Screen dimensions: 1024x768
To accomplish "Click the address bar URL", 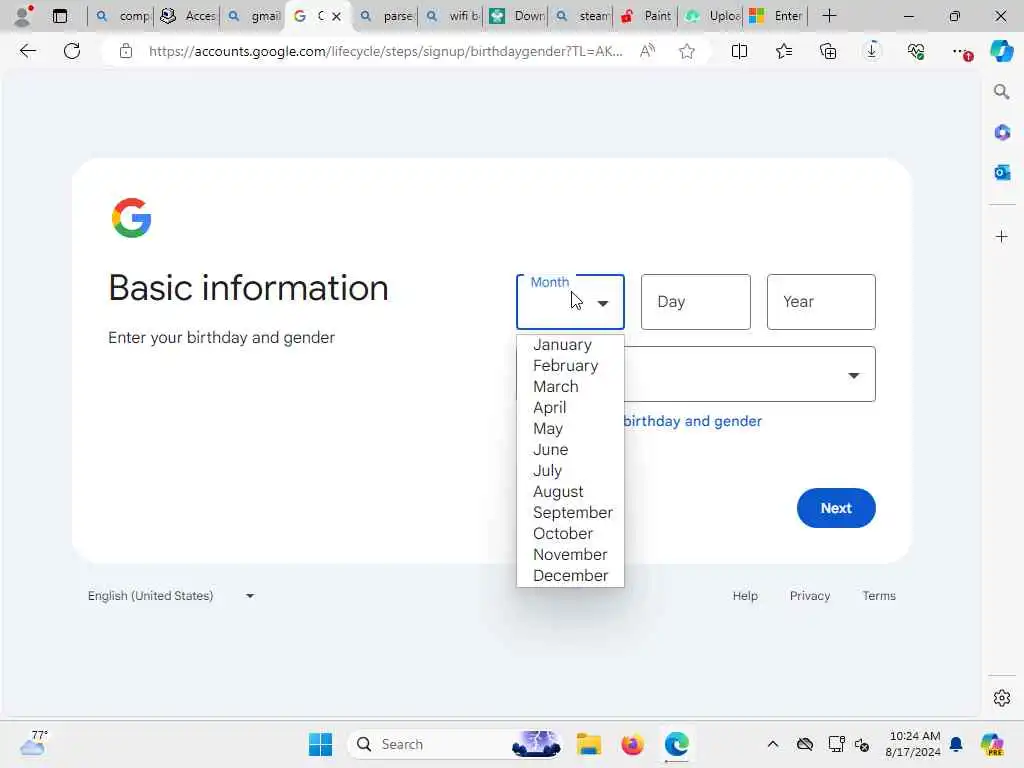I will click(x=385, y=51).
